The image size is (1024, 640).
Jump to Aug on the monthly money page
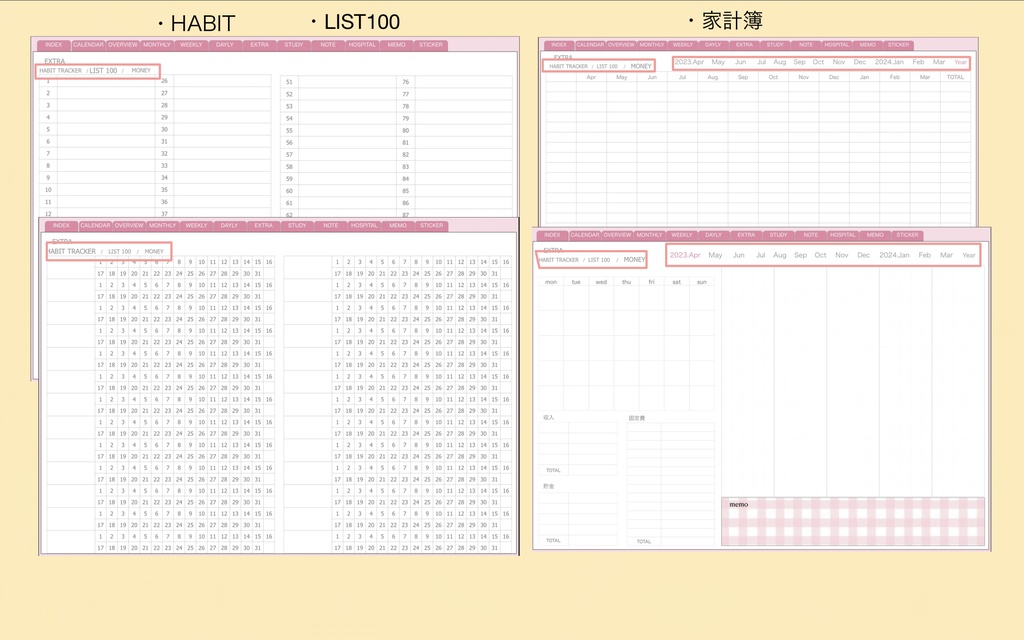780,255
